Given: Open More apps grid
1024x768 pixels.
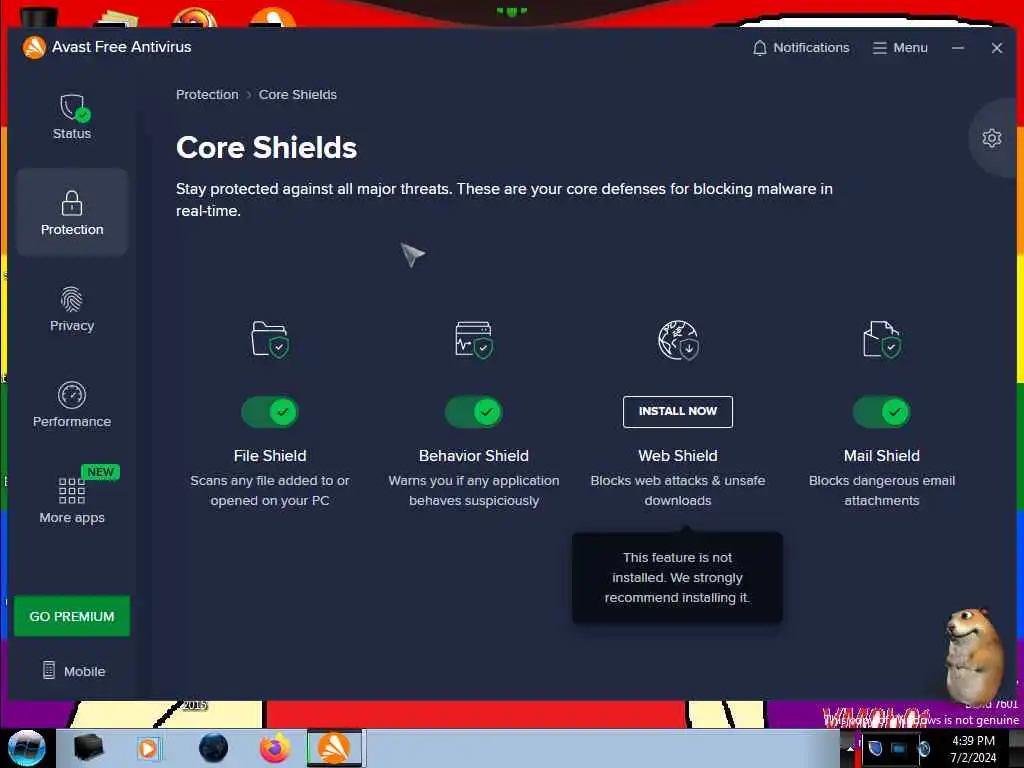Looking at the screenshot, I should pos(72,501).
